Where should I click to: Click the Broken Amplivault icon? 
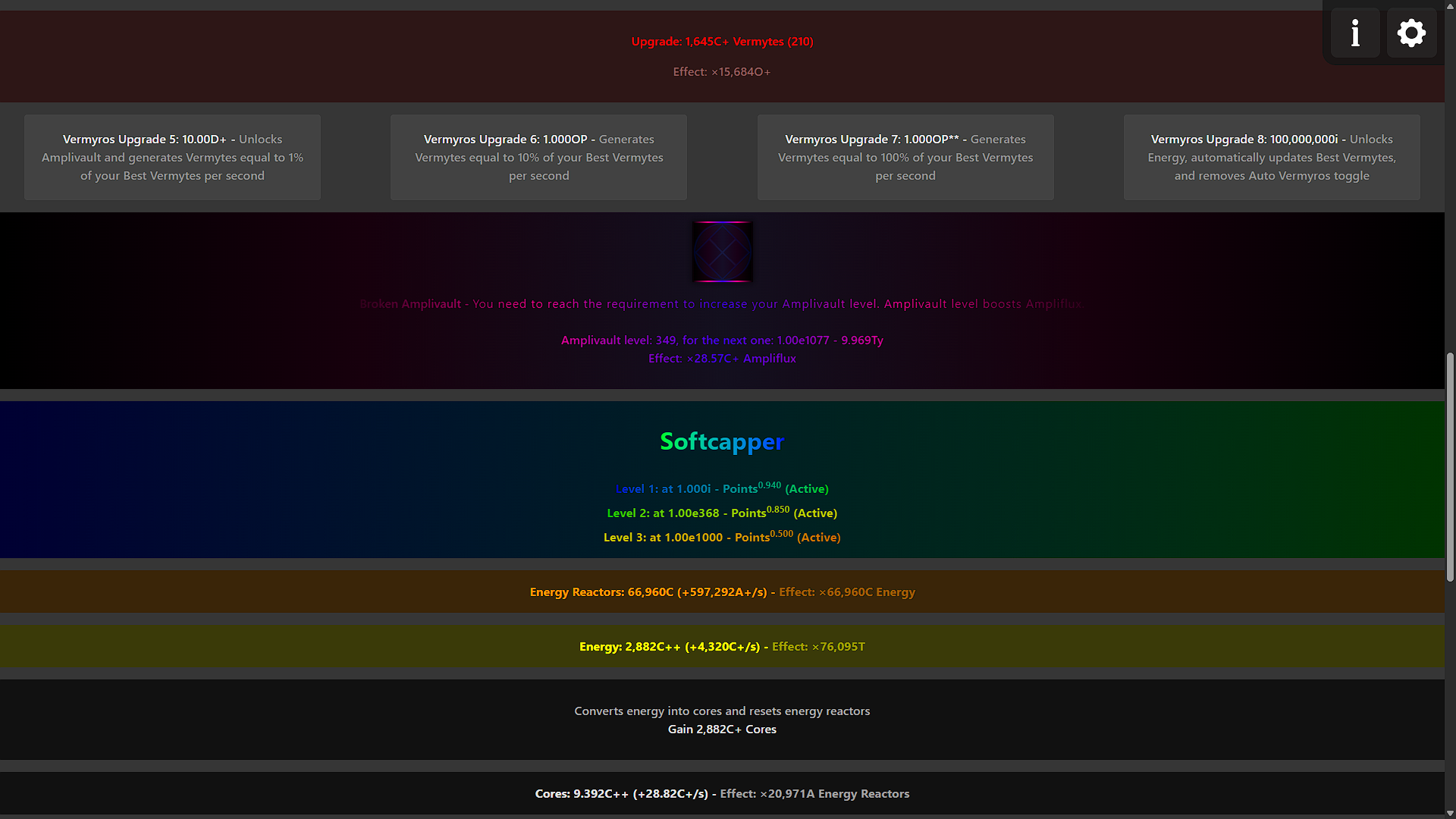[722, 252]
